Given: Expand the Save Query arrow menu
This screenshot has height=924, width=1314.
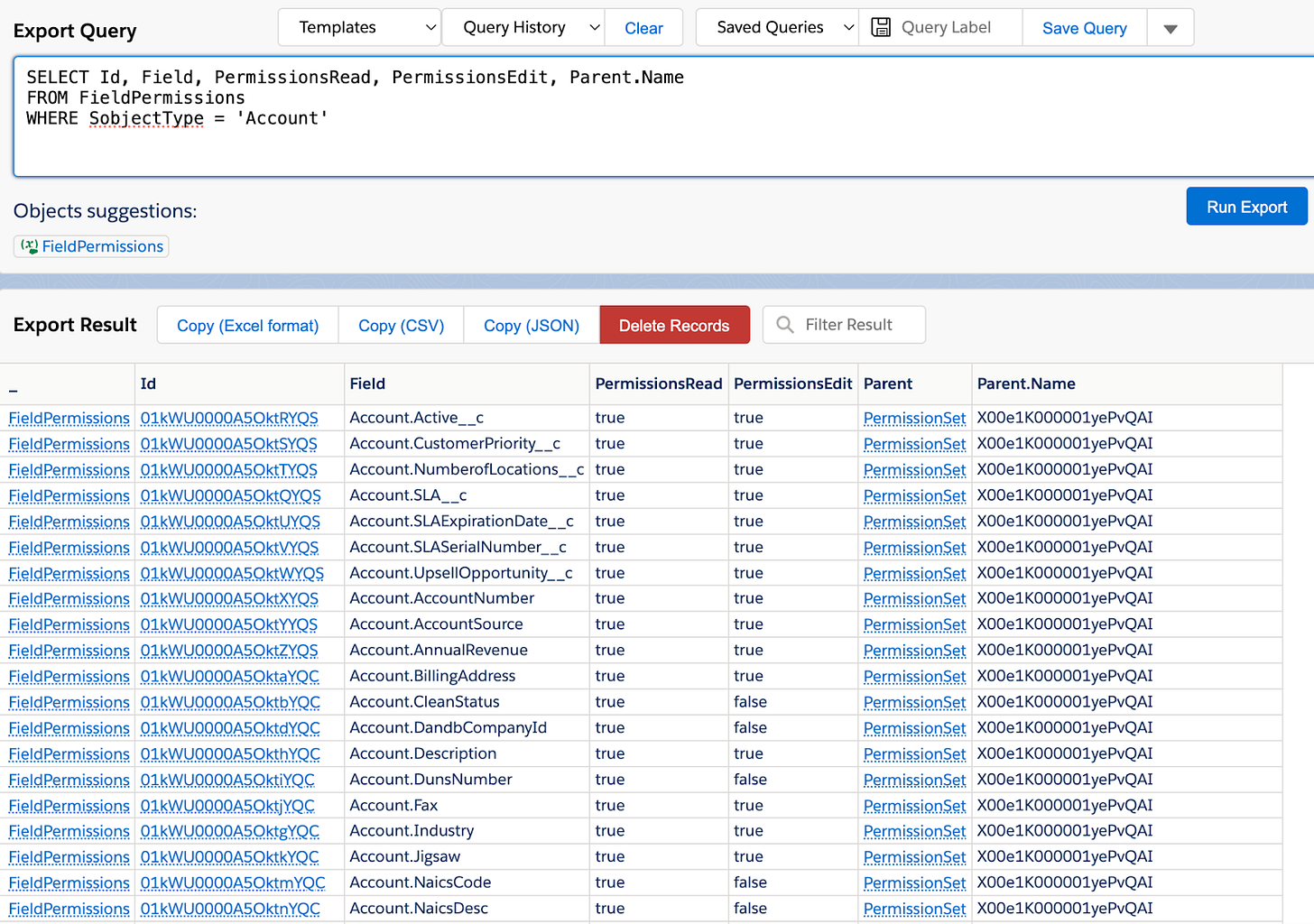Looking at the screenshot, I should pos(1171,28).
